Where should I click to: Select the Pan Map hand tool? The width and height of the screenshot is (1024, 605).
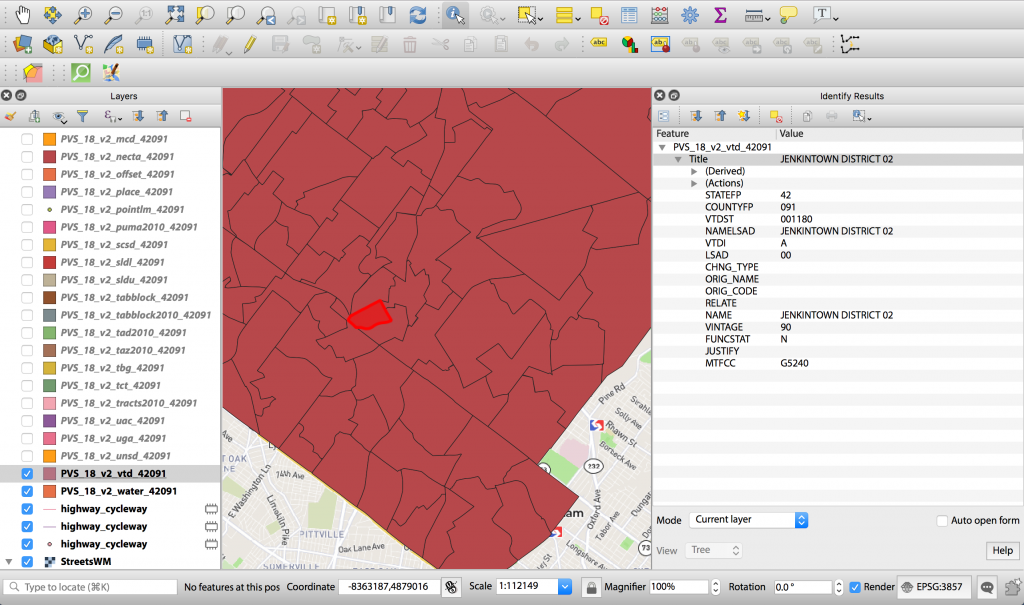pyautogui.click(x=22, y=14)
